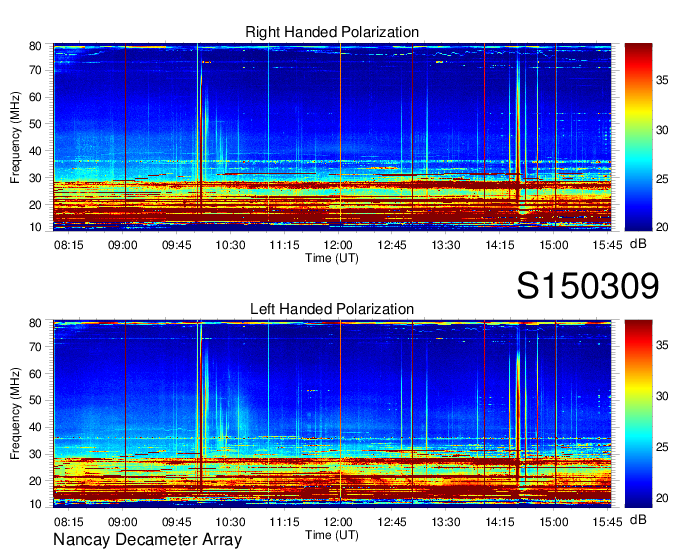Click the 70 MHz tick of Left Handed plot

pos(35,347)
